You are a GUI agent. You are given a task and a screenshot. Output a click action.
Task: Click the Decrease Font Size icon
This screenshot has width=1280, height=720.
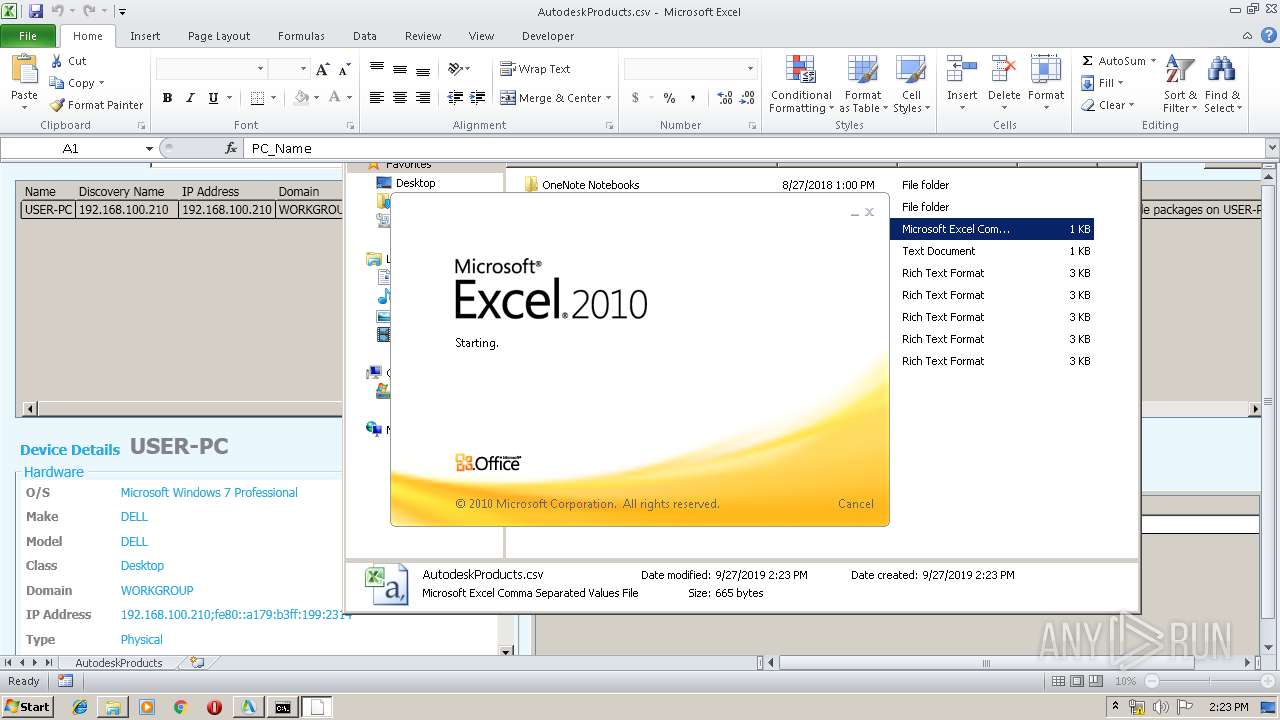344,69
